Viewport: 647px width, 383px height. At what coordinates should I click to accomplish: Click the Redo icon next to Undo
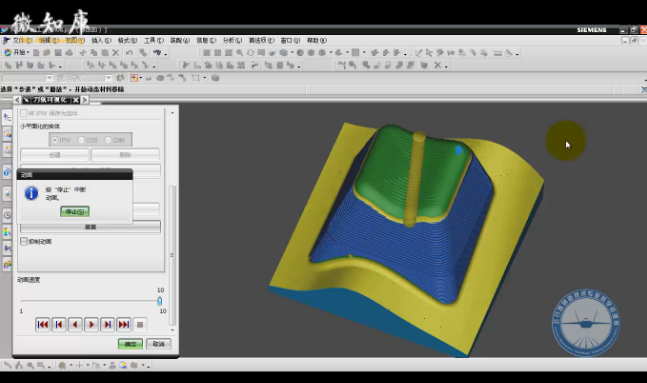coord(143,53)
